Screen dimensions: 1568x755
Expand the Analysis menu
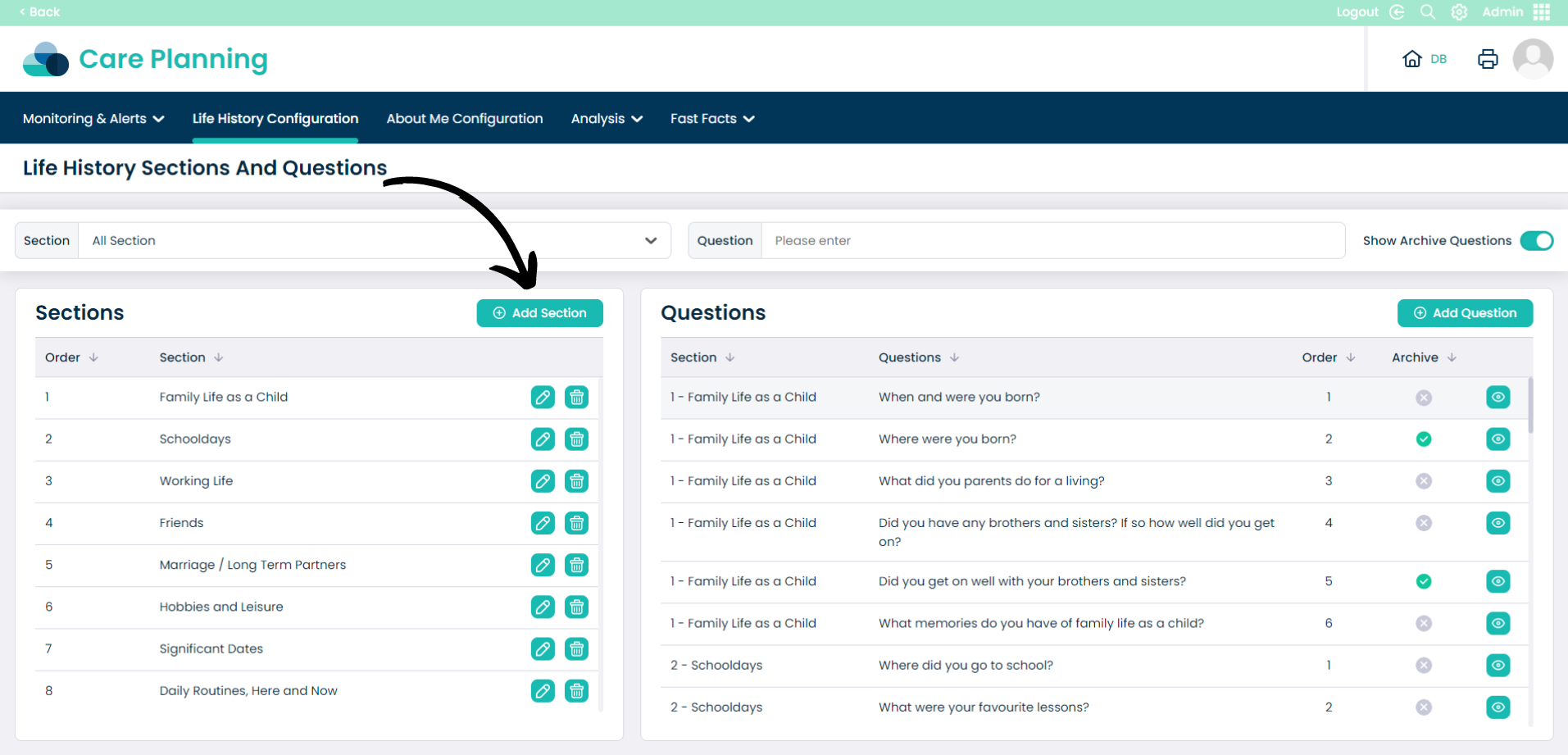(607, 119)
